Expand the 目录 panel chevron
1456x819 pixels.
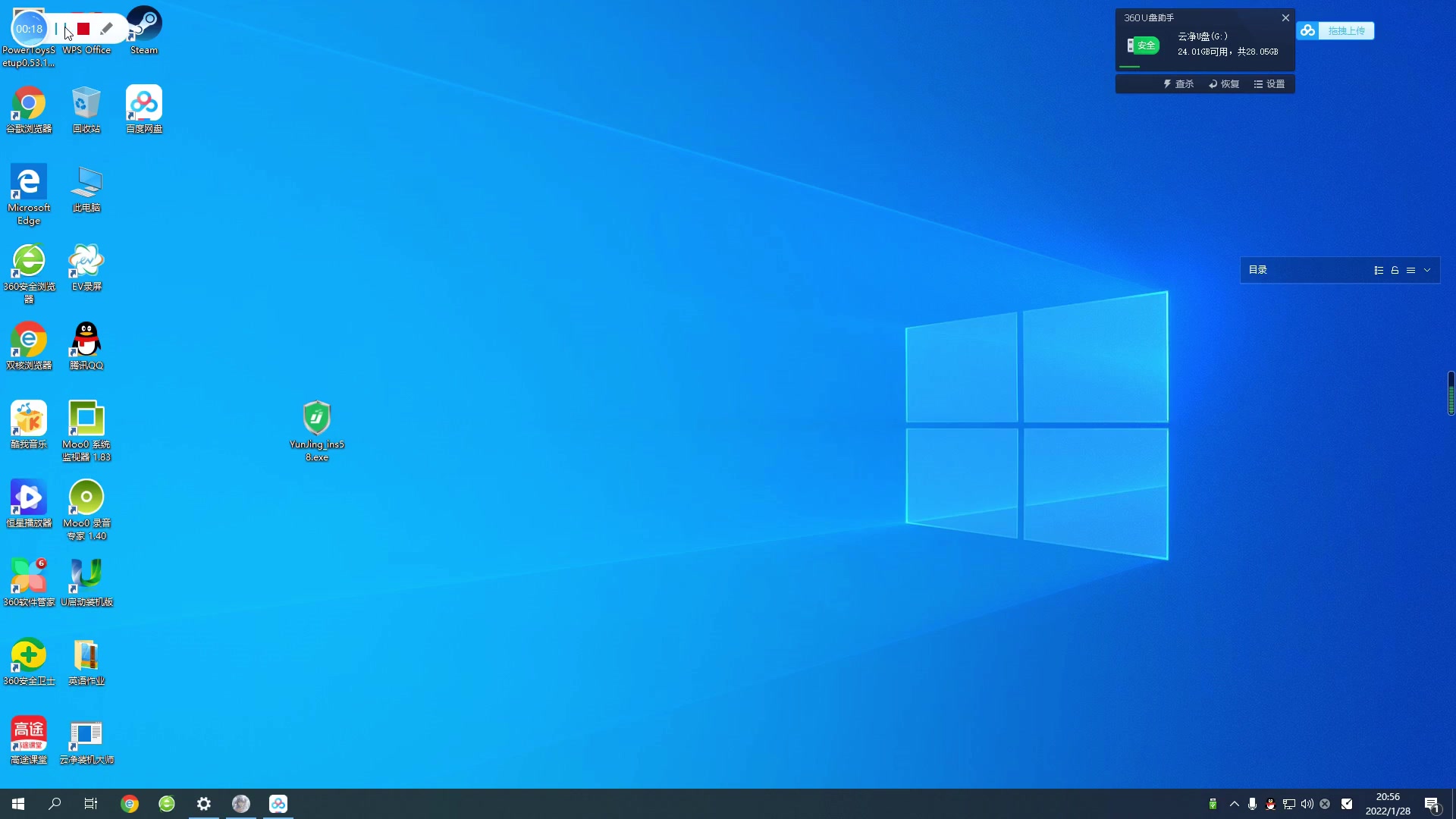click(x=1427, y=270)
